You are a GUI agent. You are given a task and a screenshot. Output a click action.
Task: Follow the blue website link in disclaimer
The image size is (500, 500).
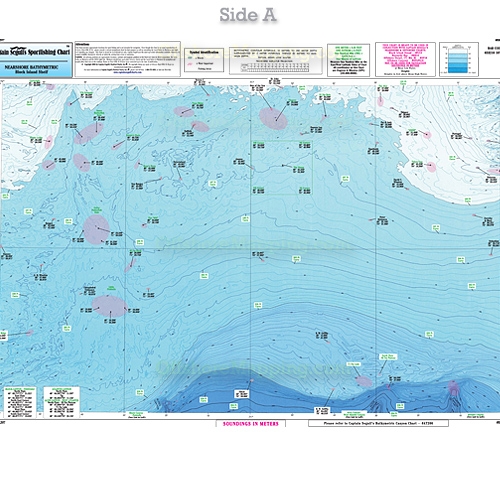click(x=128, y=72)
